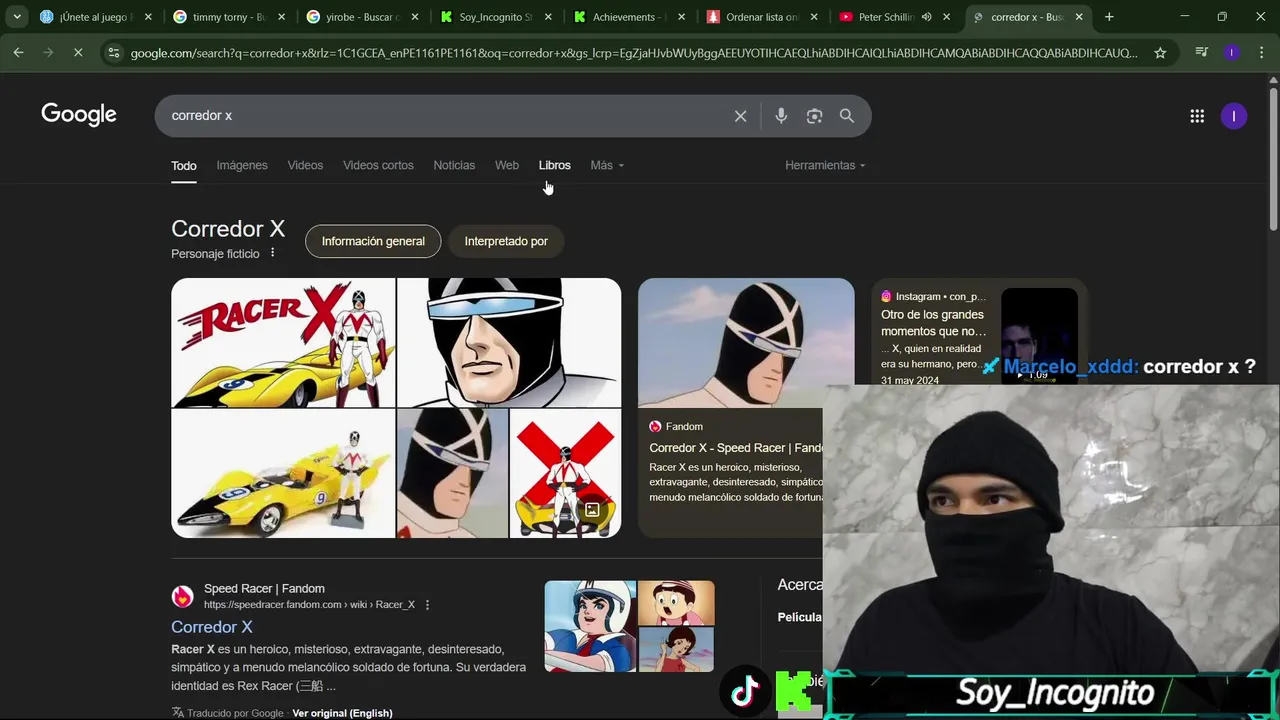
Task: Open the media controls icon
Action: tap(1202, 52)
